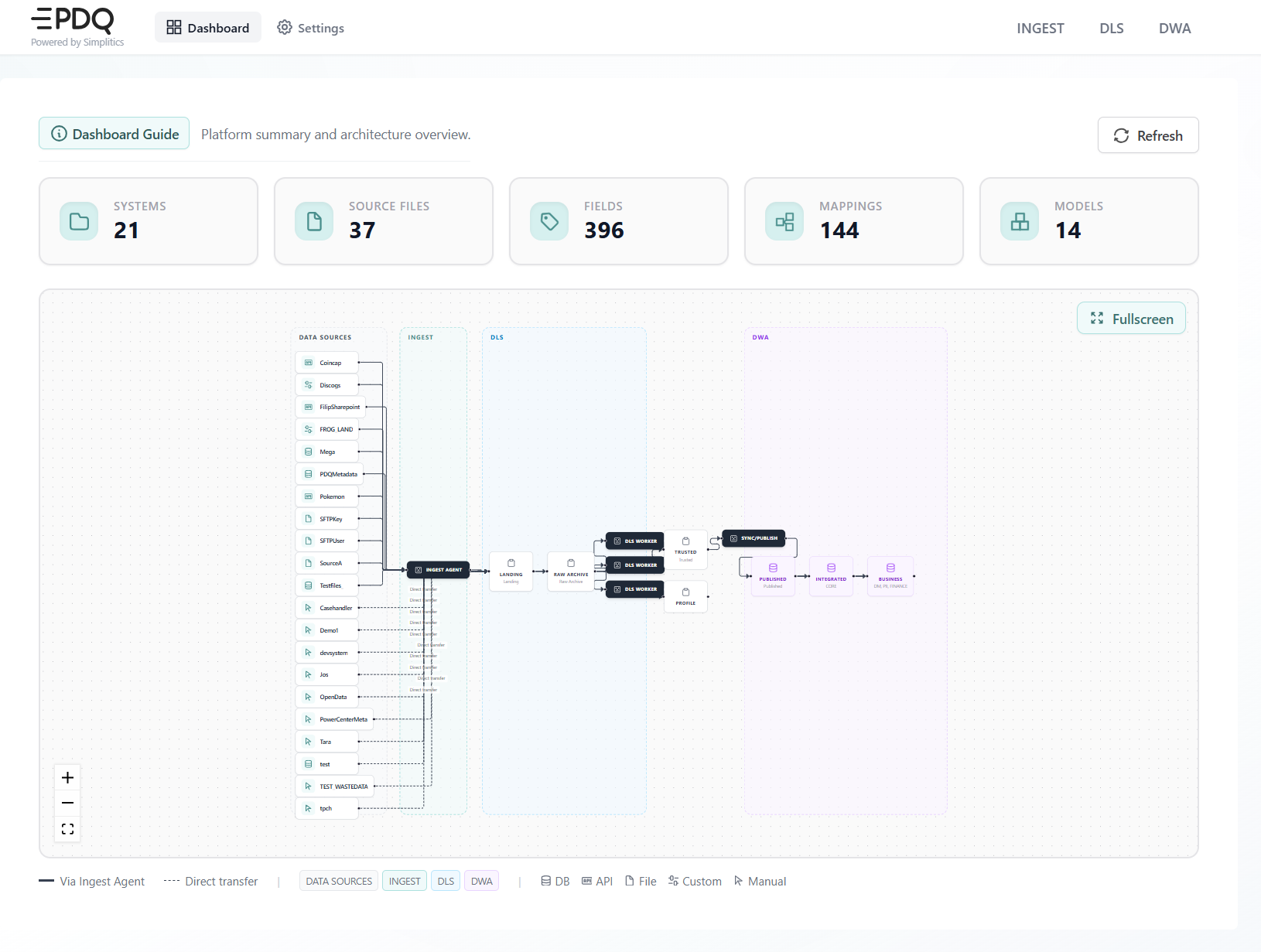This screenshot has width=1261, height=952.
Task: Go to DLS in top navigation
Action: [1111, 29]
